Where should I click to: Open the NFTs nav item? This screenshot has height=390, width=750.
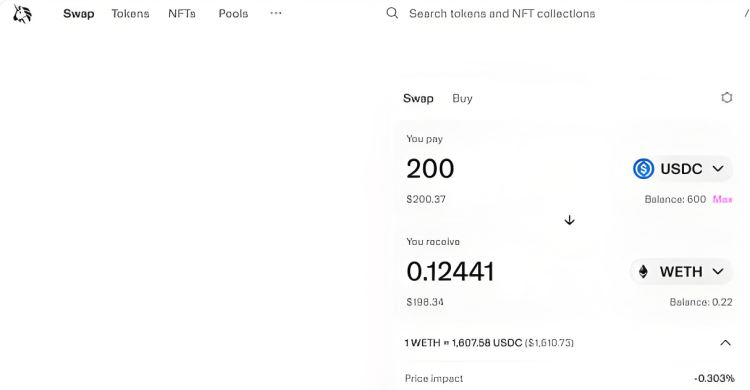click(182, 13)
